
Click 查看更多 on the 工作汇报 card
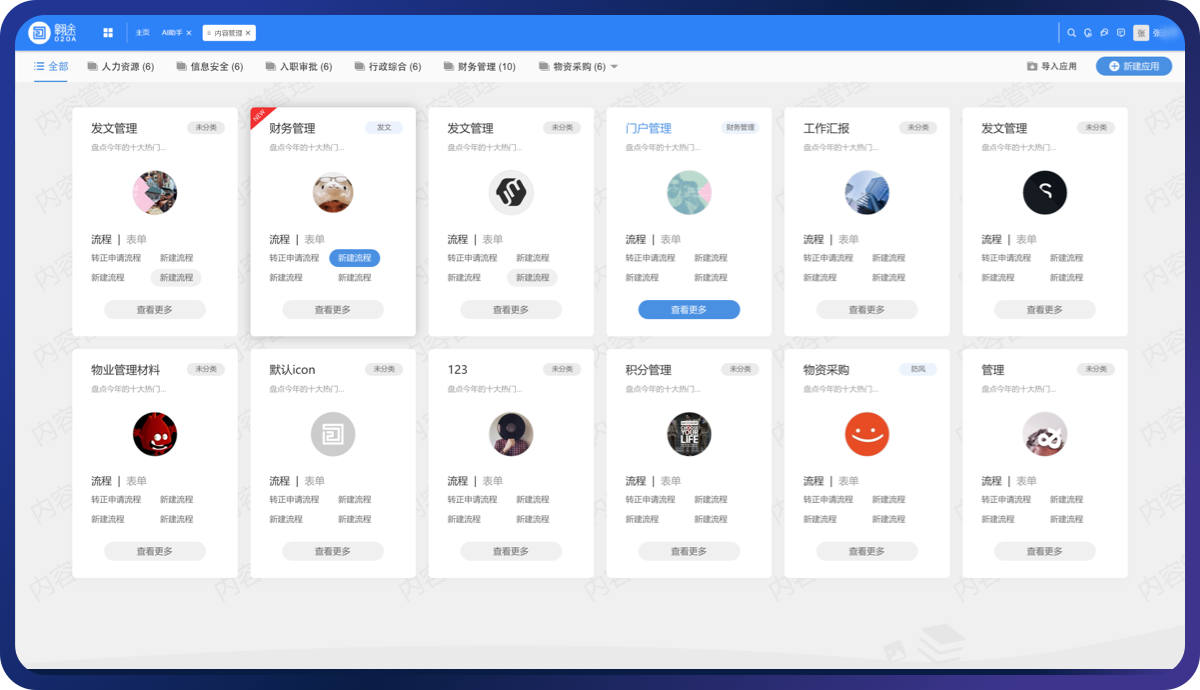pyautogui.click(x=867, y=310)
